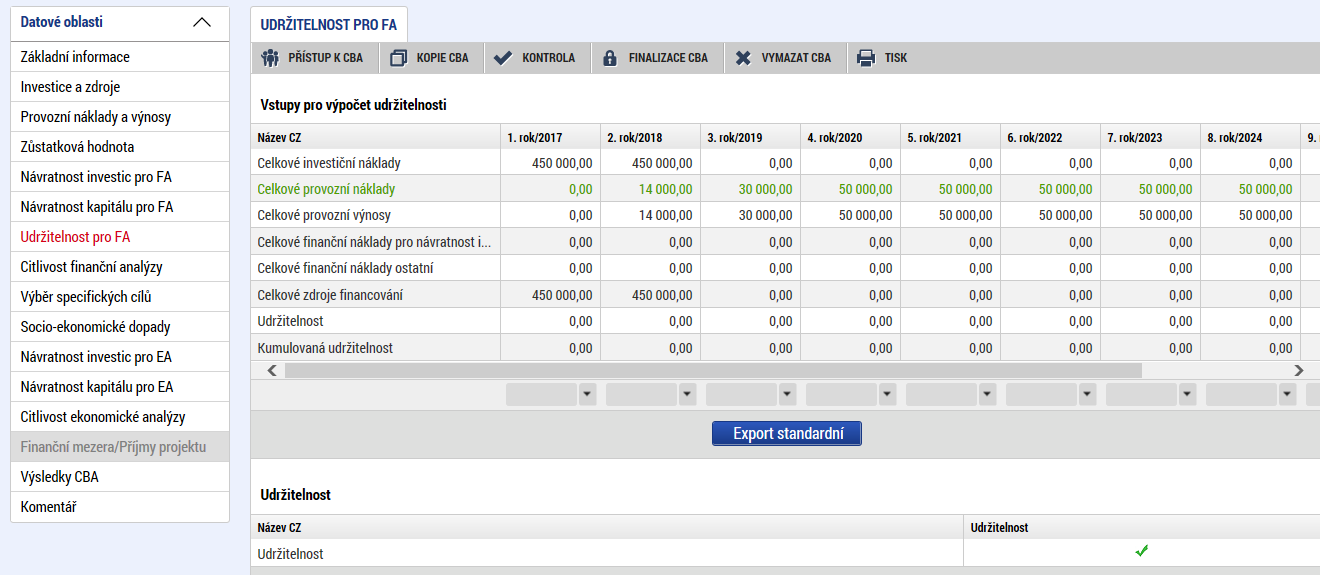Open Výsledky CBA section
1320x575 pixels.
120,477
